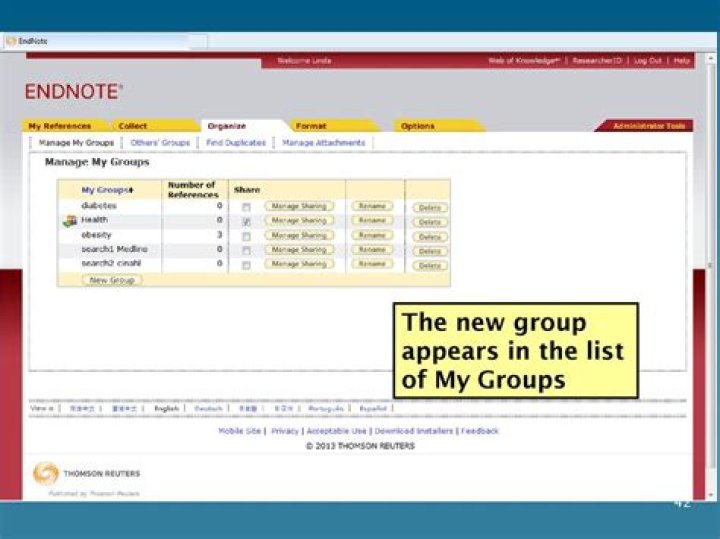Image resolution: width=720 pixels, height=539 pixels.
Task: Sort by the My Groups column header
Action: [x=107, y=190]
